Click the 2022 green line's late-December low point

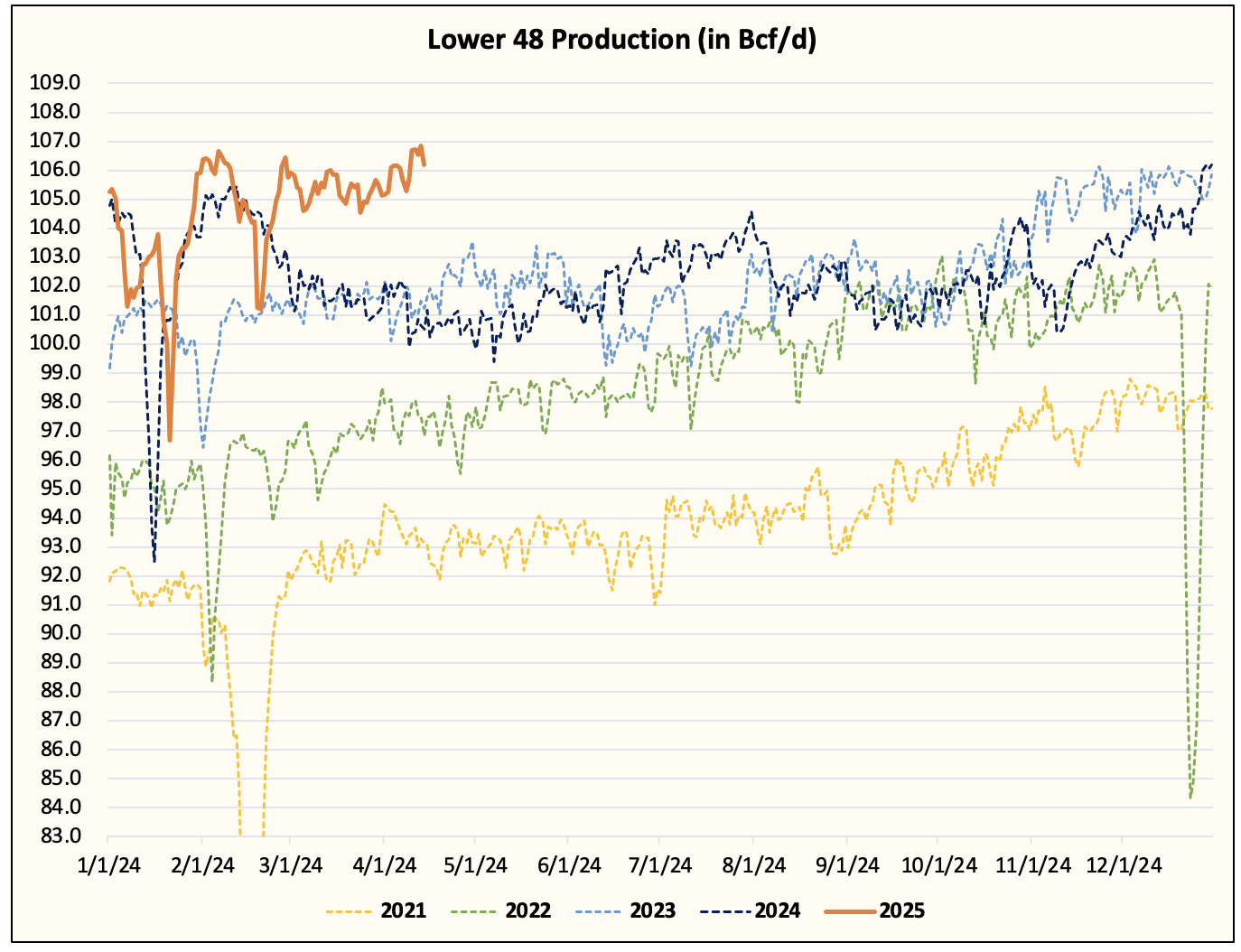coord(1190,797)
